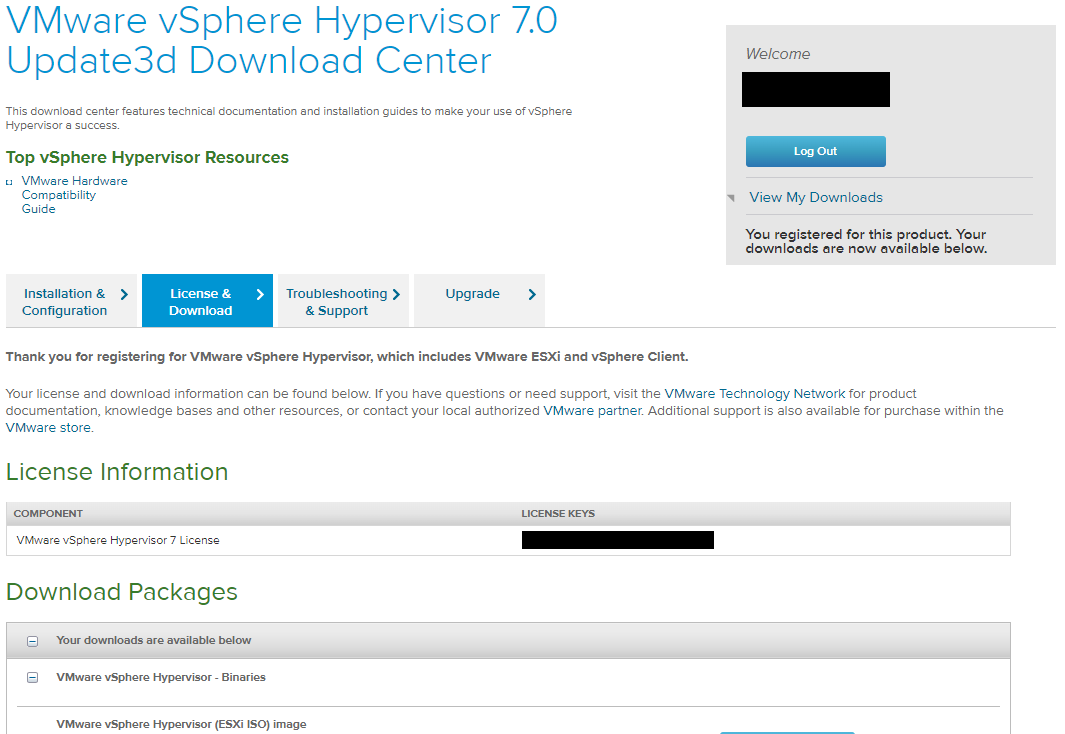Click the Download Packages heading
This screenshot has height=734, width=1065.
click(122, 592)
